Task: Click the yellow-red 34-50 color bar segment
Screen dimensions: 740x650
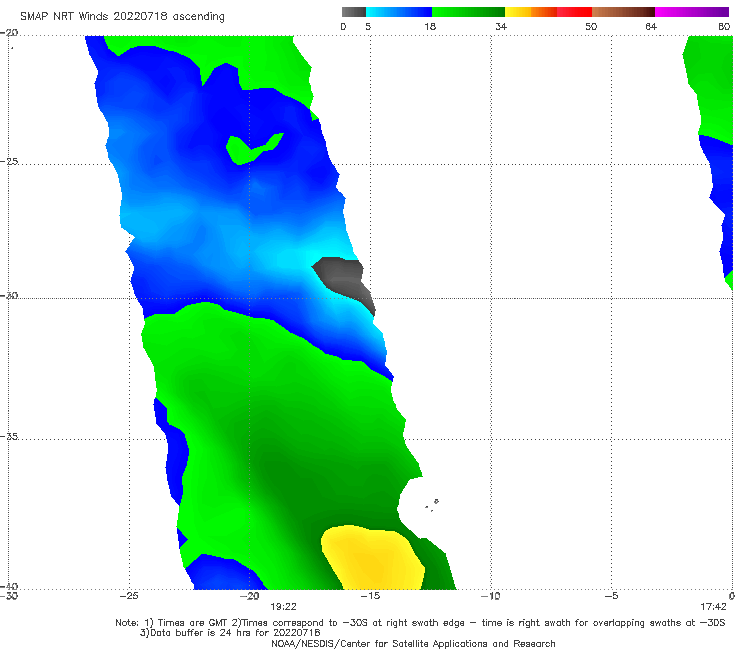Action: tap(548, 12)
